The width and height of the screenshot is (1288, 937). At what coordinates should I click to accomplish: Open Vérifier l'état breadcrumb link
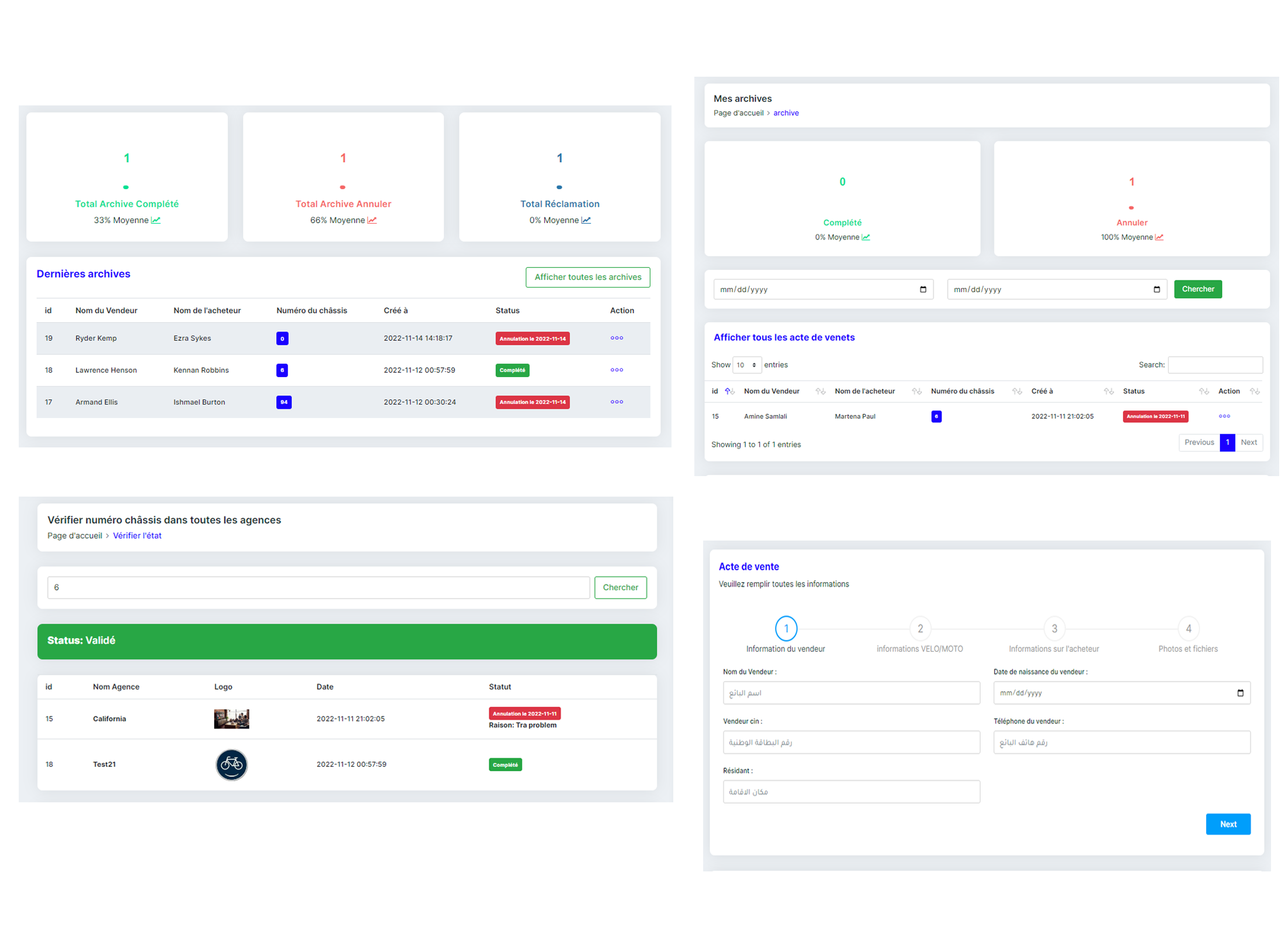point(137,535)
